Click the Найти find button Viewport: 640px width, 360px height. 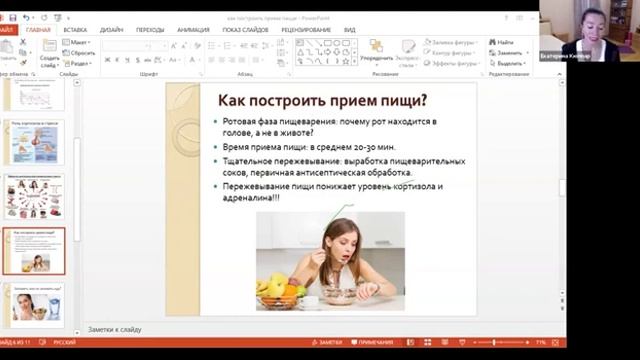point(502,42)
